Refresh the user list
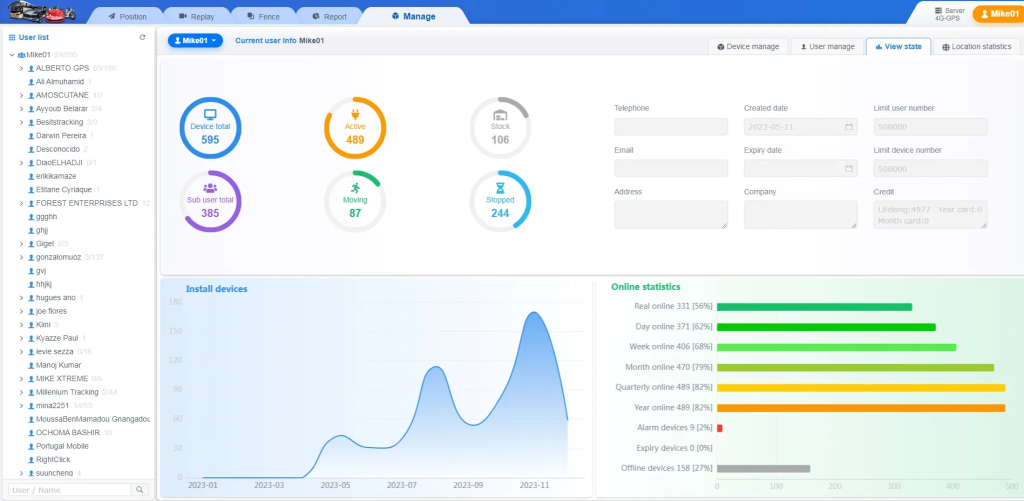The image size is (1024, 501). pyautogui.click(x=142, y=37)
